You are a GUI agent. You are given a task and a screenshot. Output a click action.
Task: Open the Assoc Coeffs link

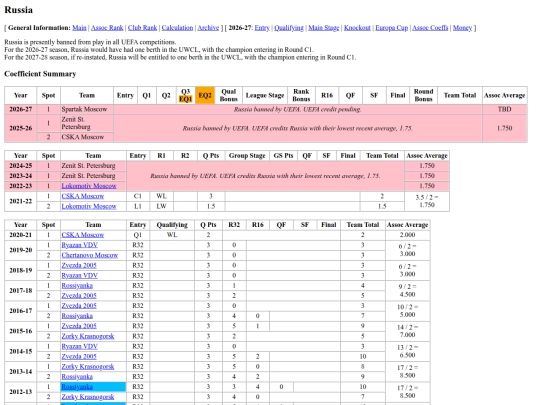(x=430, y=28)
